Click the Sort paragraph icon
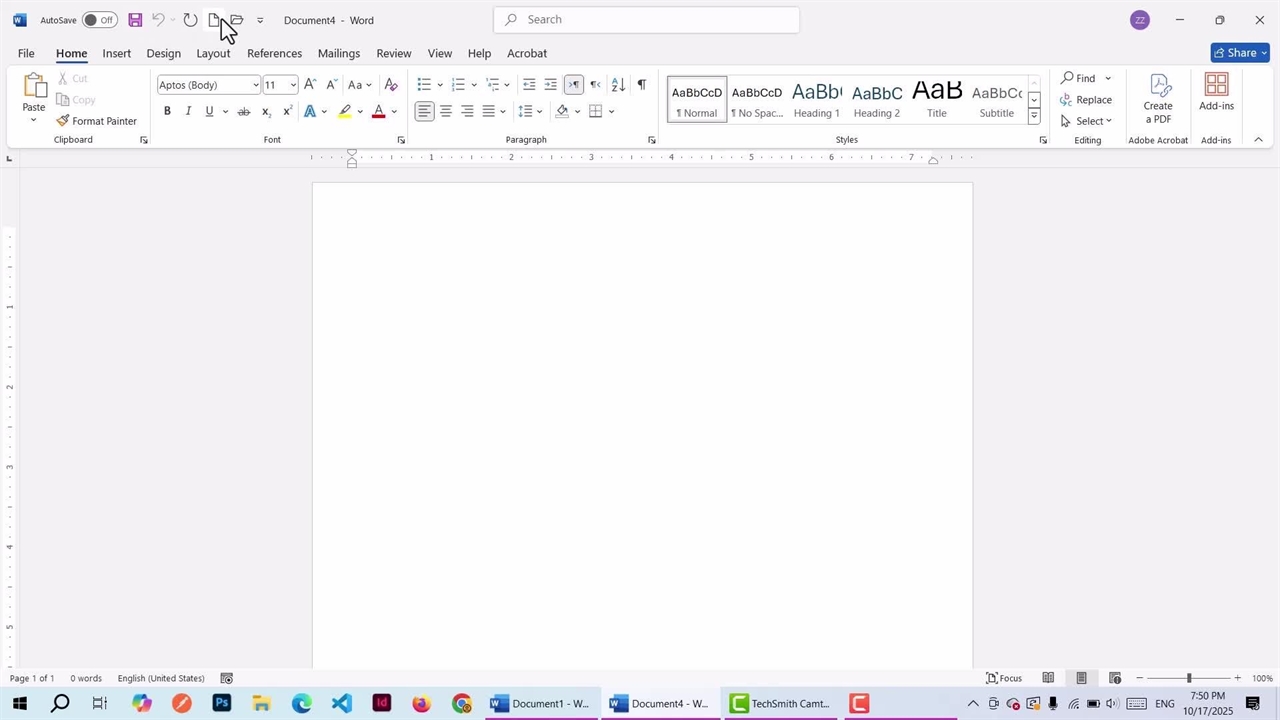 pos(618,85)
